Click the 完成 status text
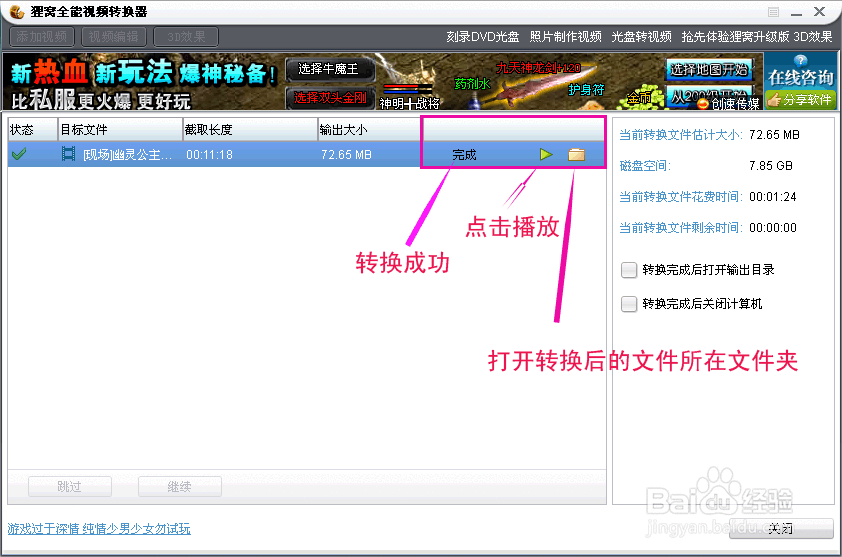The width and height of the screenshot is (842, 557). [464, 155]
